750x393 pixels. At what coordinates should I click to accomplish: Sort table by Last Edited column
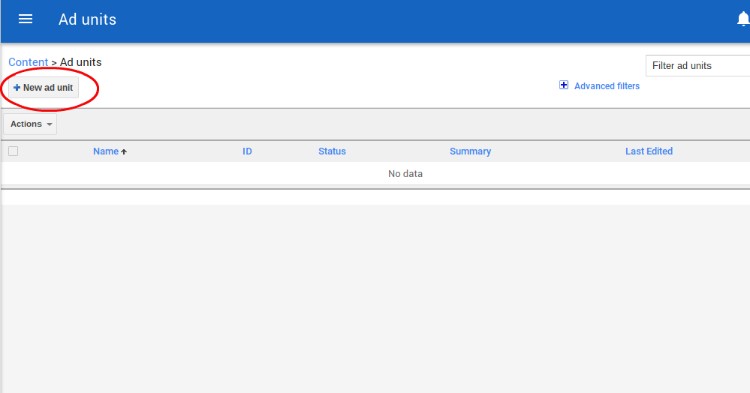tap(649, 151)
